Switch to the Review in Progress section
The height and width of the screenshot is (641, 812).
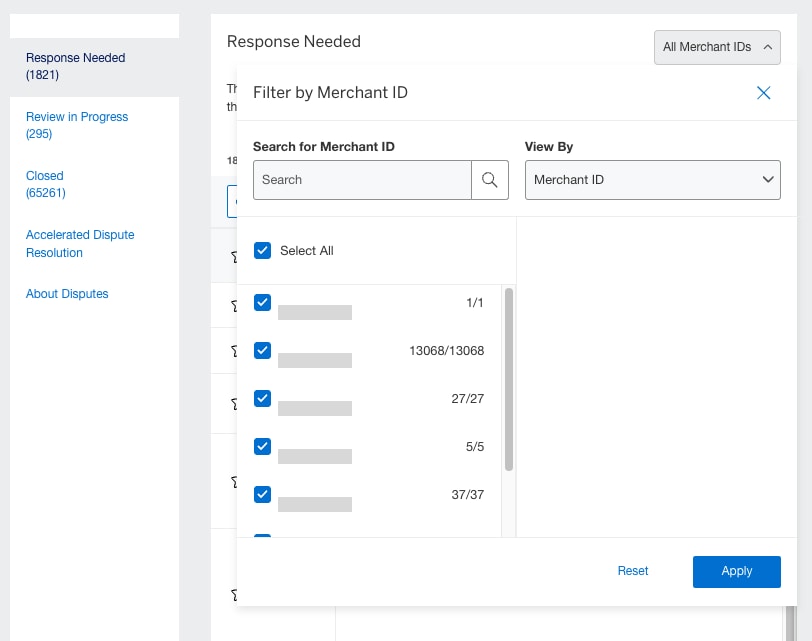pos(77,125)
